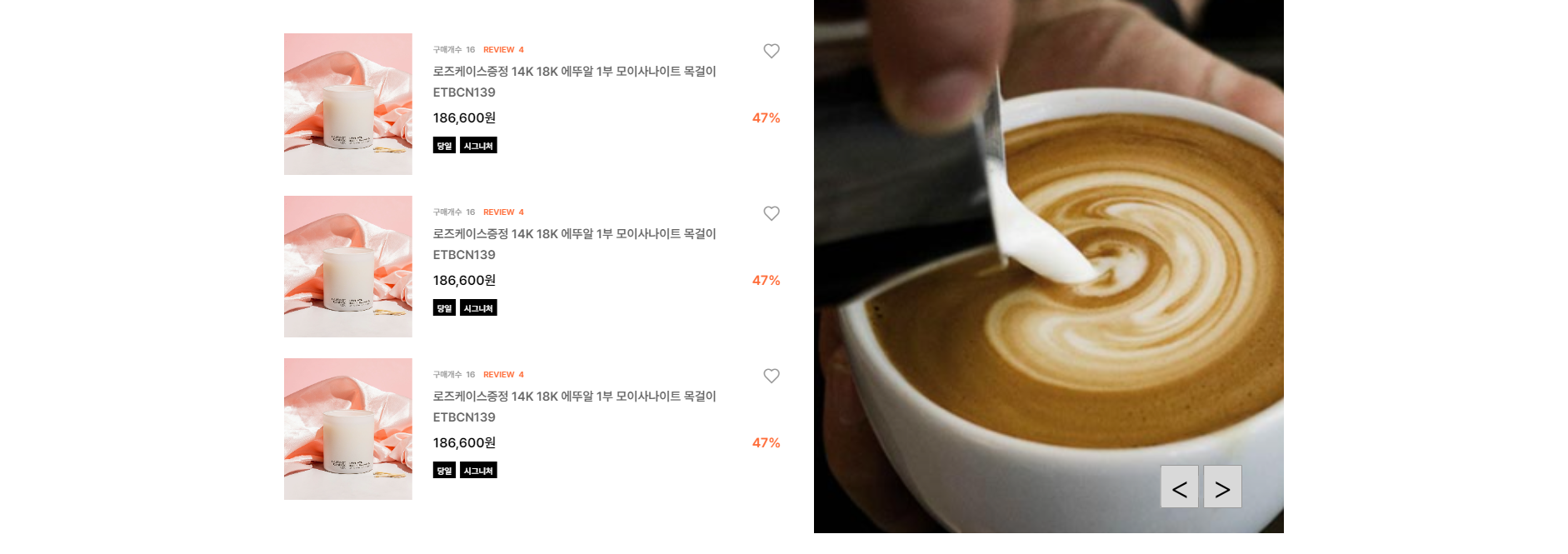Image resolution: width=1568 pixels, height=554 pixels.
Task: Click second product title ETBCN139
Action: (x=574, y=244)
